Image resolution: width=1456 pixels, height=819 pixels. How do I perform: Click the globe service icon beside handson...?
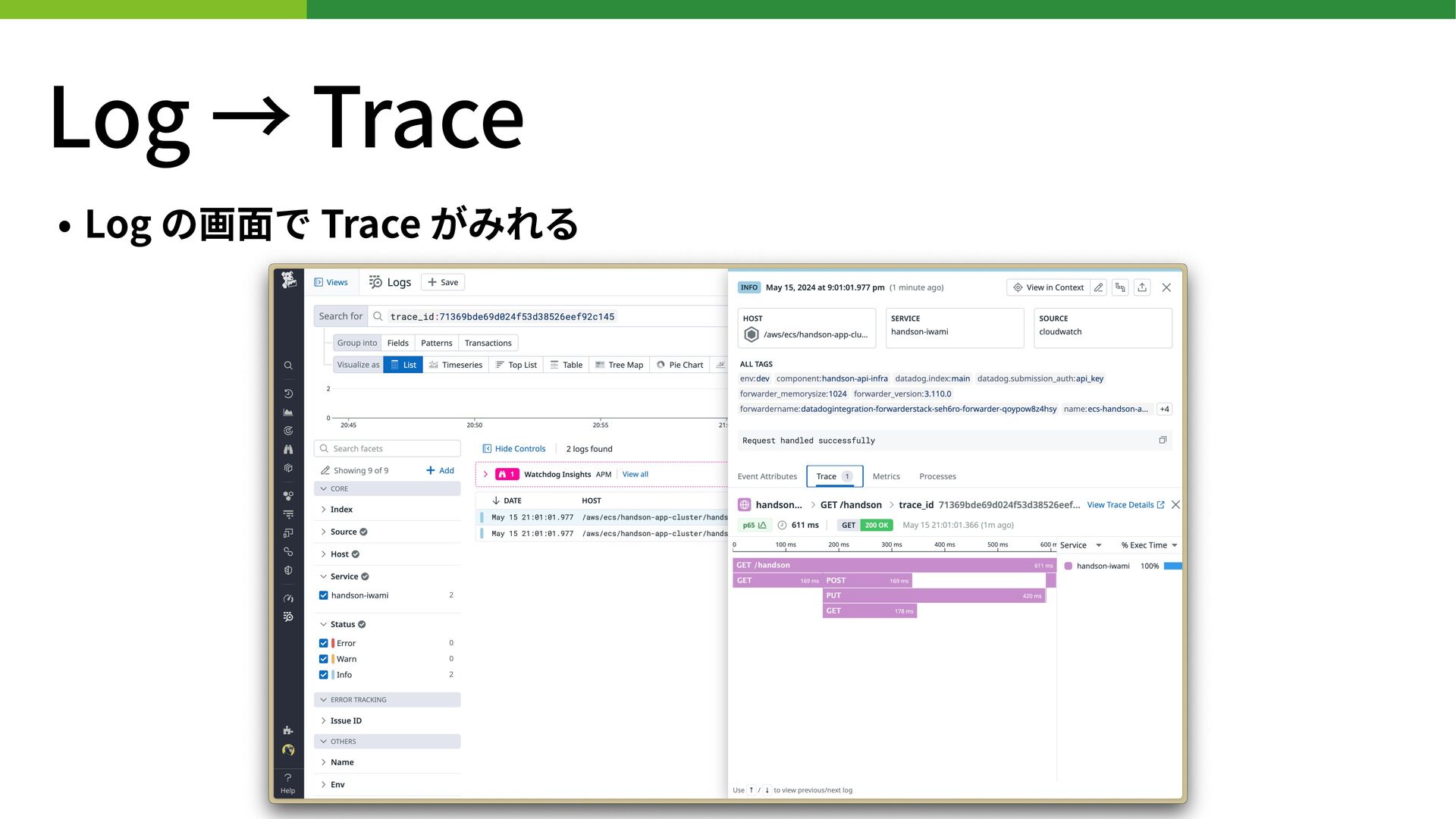(x=745, y=504)
